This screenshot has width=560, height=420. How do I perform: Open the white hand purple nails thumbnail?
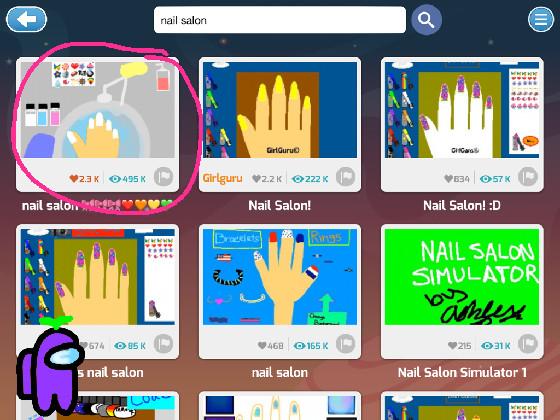point(462,110)
